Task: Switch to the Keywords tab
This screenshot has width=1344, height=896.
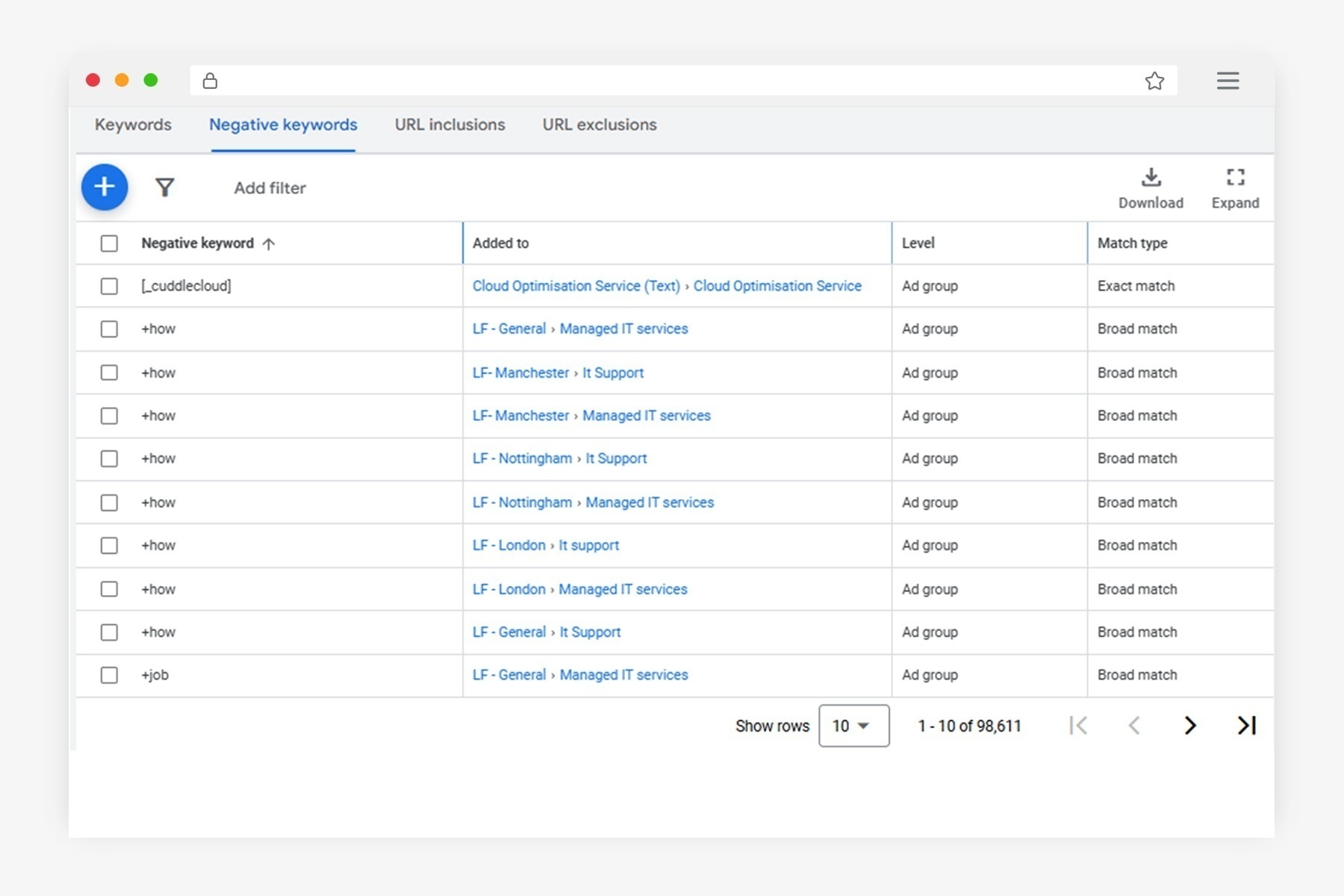Action: 133,125
